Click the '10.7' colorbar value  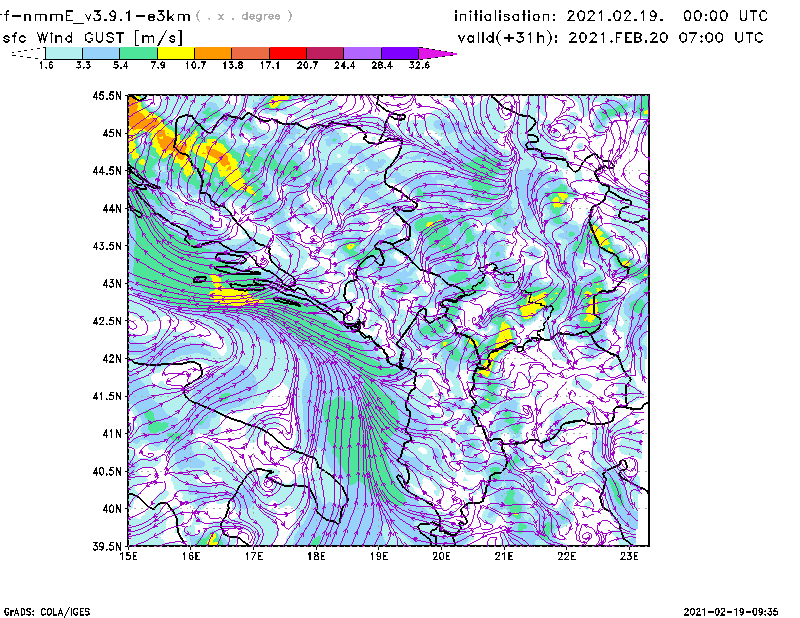(x=195, y=65)
